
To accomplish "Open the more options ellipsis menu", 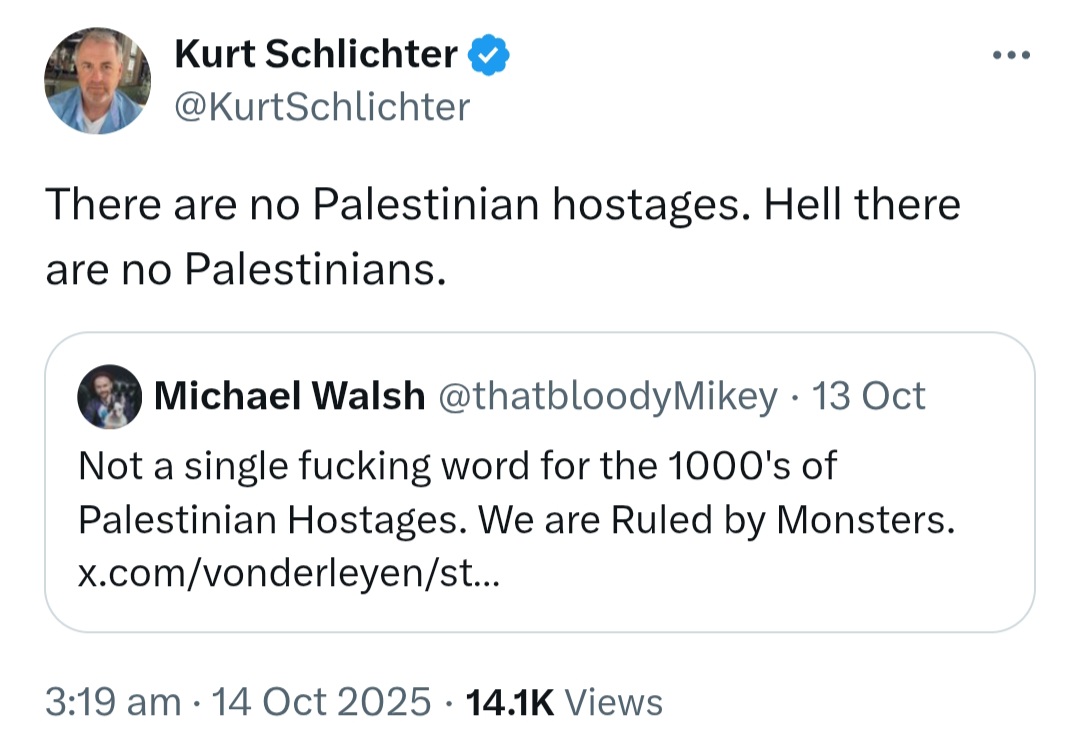I will point(1009,54).
